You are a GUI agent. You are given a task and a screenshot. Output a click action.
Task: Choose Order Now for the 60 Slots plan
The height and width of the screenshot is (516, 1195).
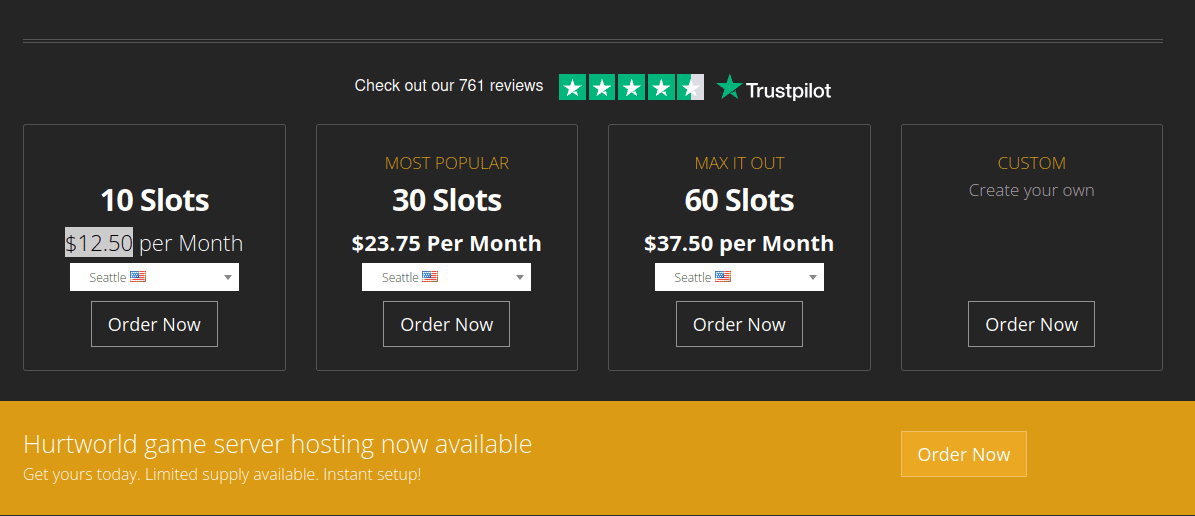739,324
